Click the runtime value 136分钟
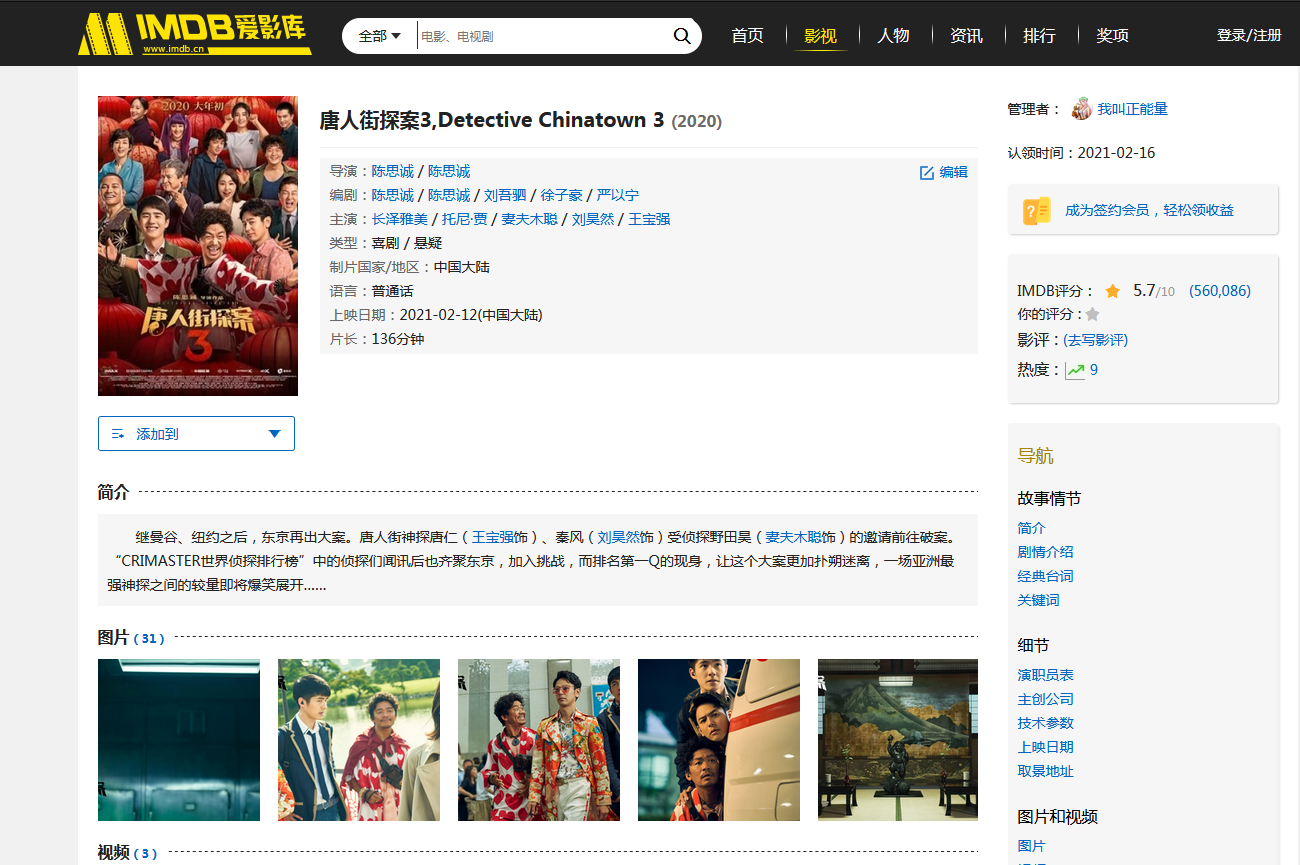Viewport: 1300px width, 865px height. pos(398,339)
